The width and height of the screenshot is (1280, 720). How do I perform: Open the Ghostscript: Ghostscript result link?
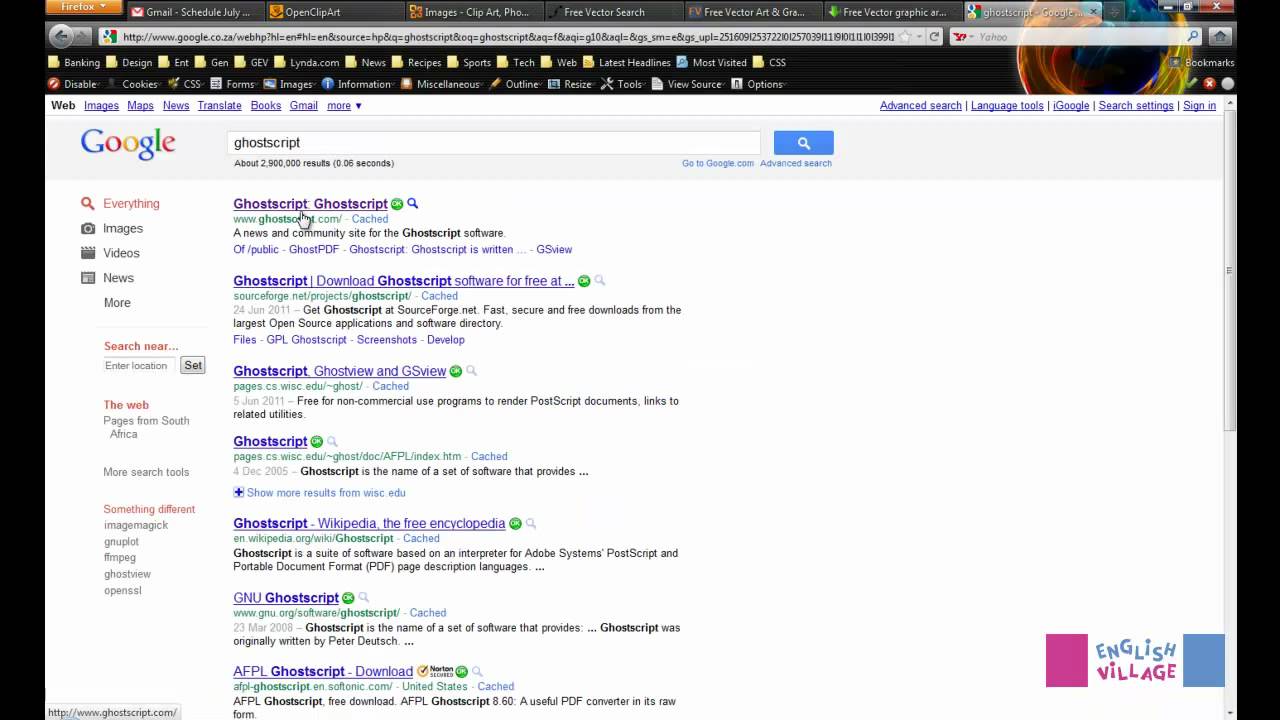[x=310, y=203]
